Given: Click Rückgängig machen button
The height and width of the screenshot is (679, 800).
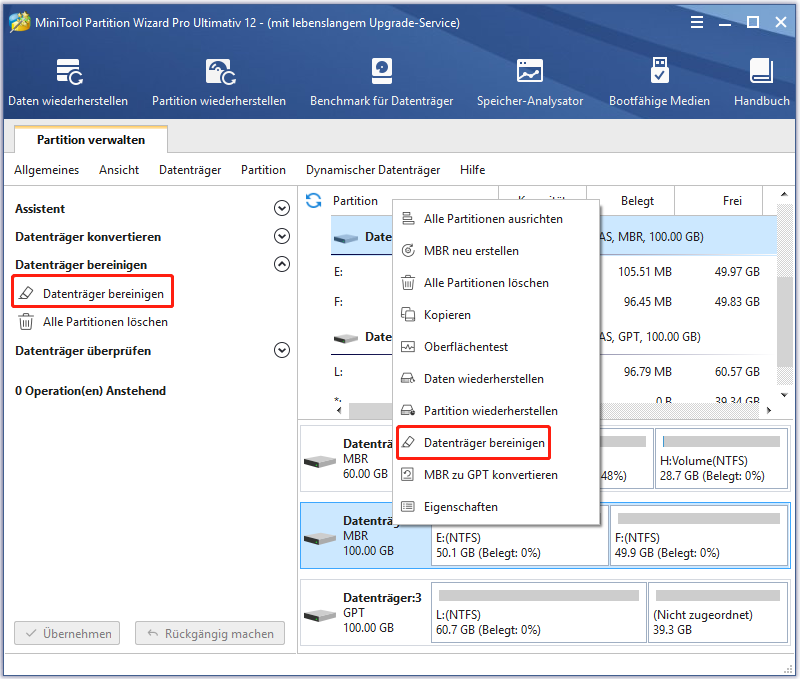Looking at the screenshot, I should 210,633.
